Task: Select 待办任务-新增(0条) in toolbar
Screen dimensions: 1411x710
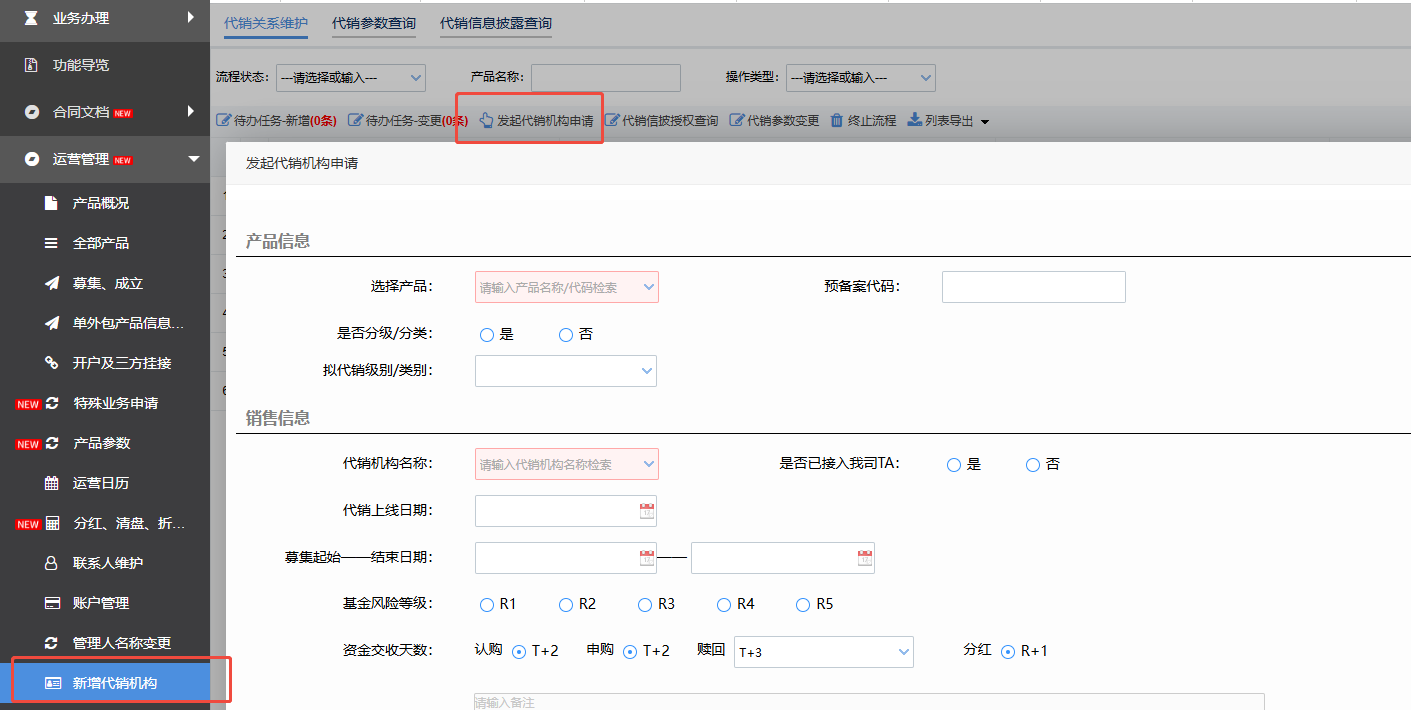Action: [x=283, y=119]
